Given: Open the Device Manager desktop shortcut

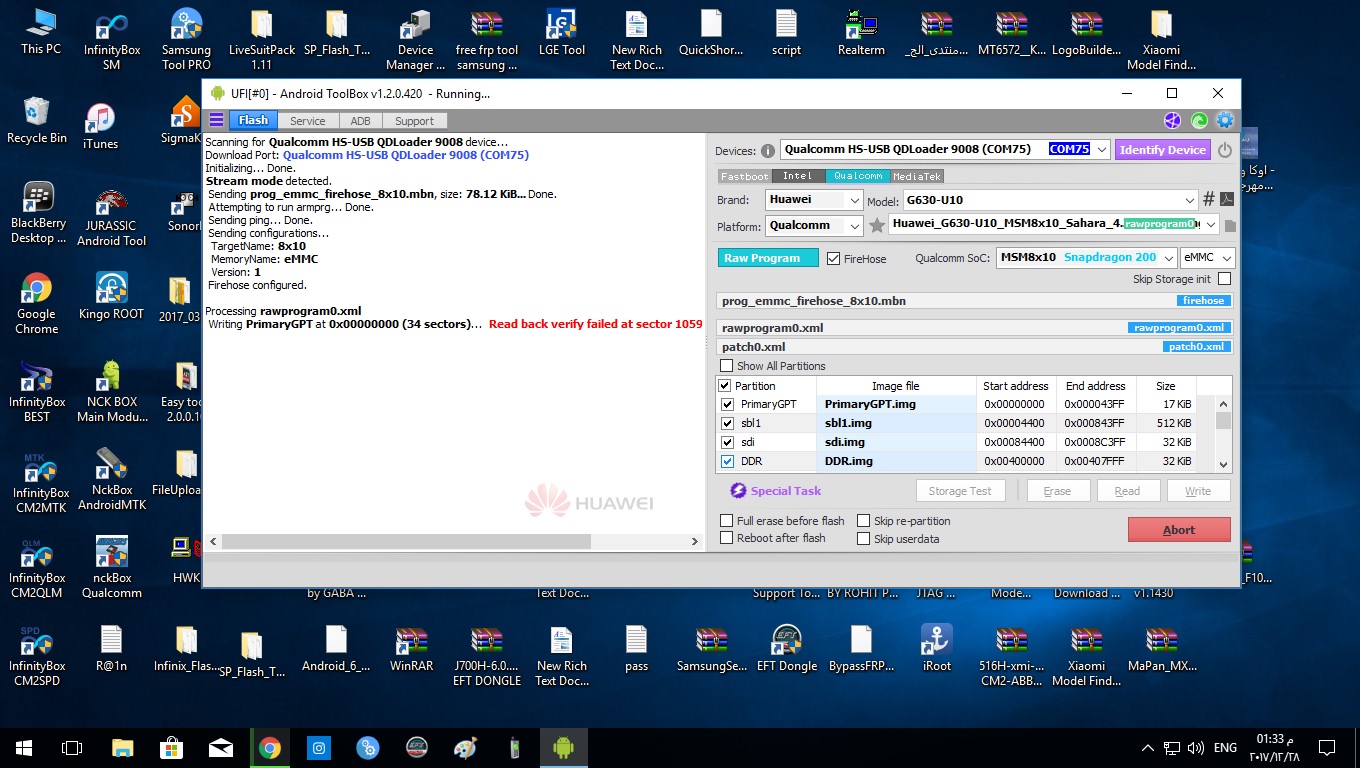Looking at the screenshot, I should (416, 40).
